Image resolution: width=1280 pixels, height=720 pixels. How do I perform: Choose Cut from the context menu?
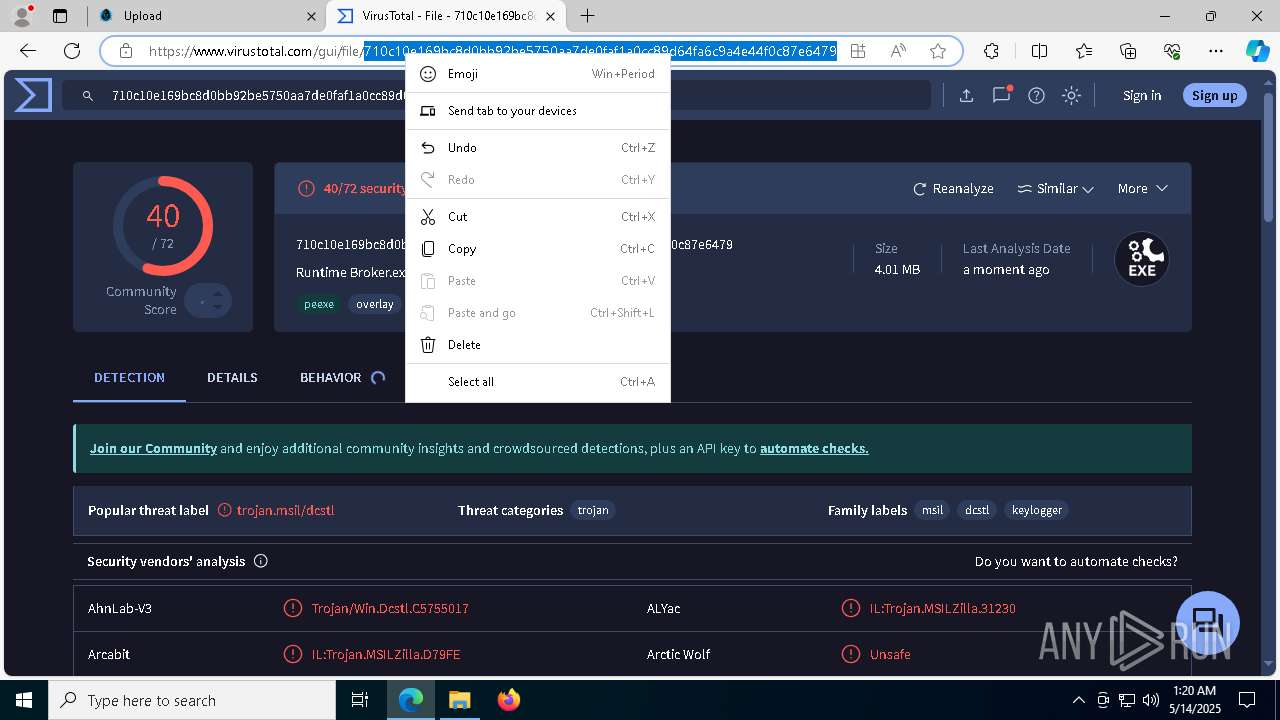(538, 217)
